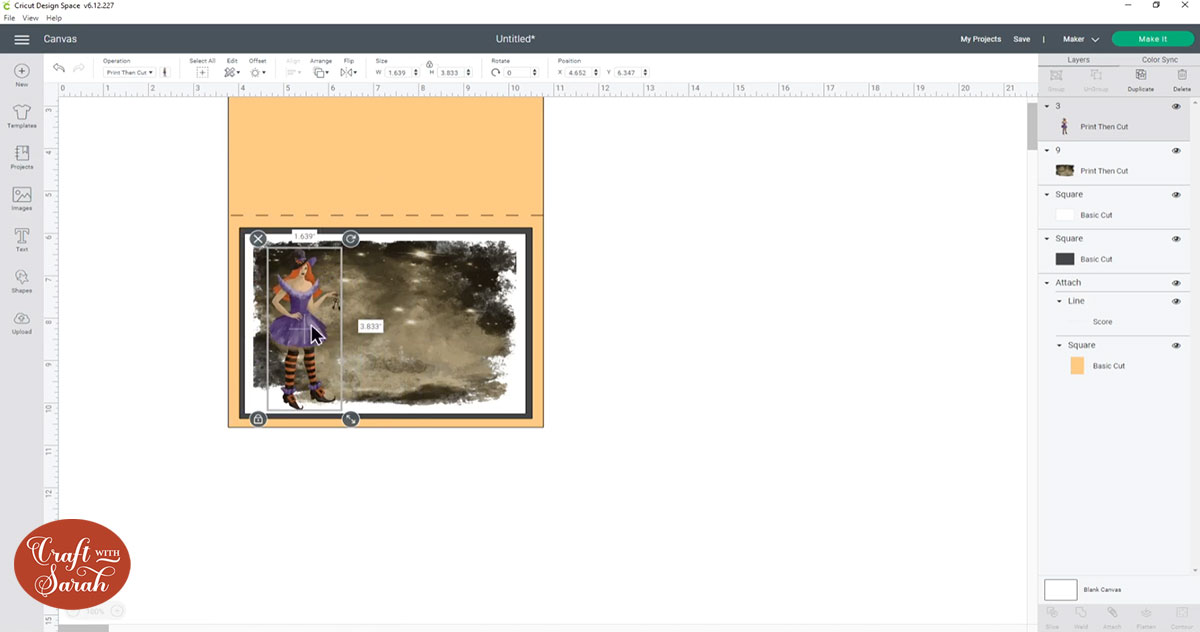The image size is (1200, 632).
Task: Hide the Attach group layer
Action: click(1176, 283)
